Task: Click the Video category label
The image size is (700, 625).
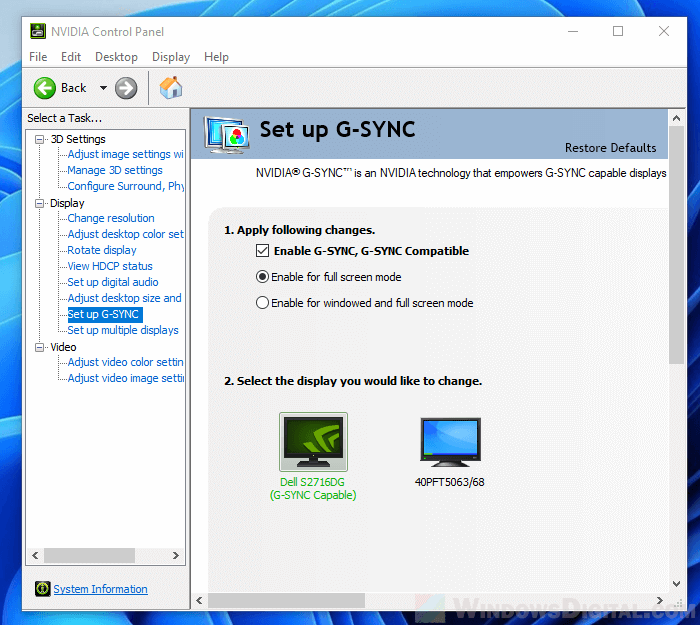Action: coord(63,347)
